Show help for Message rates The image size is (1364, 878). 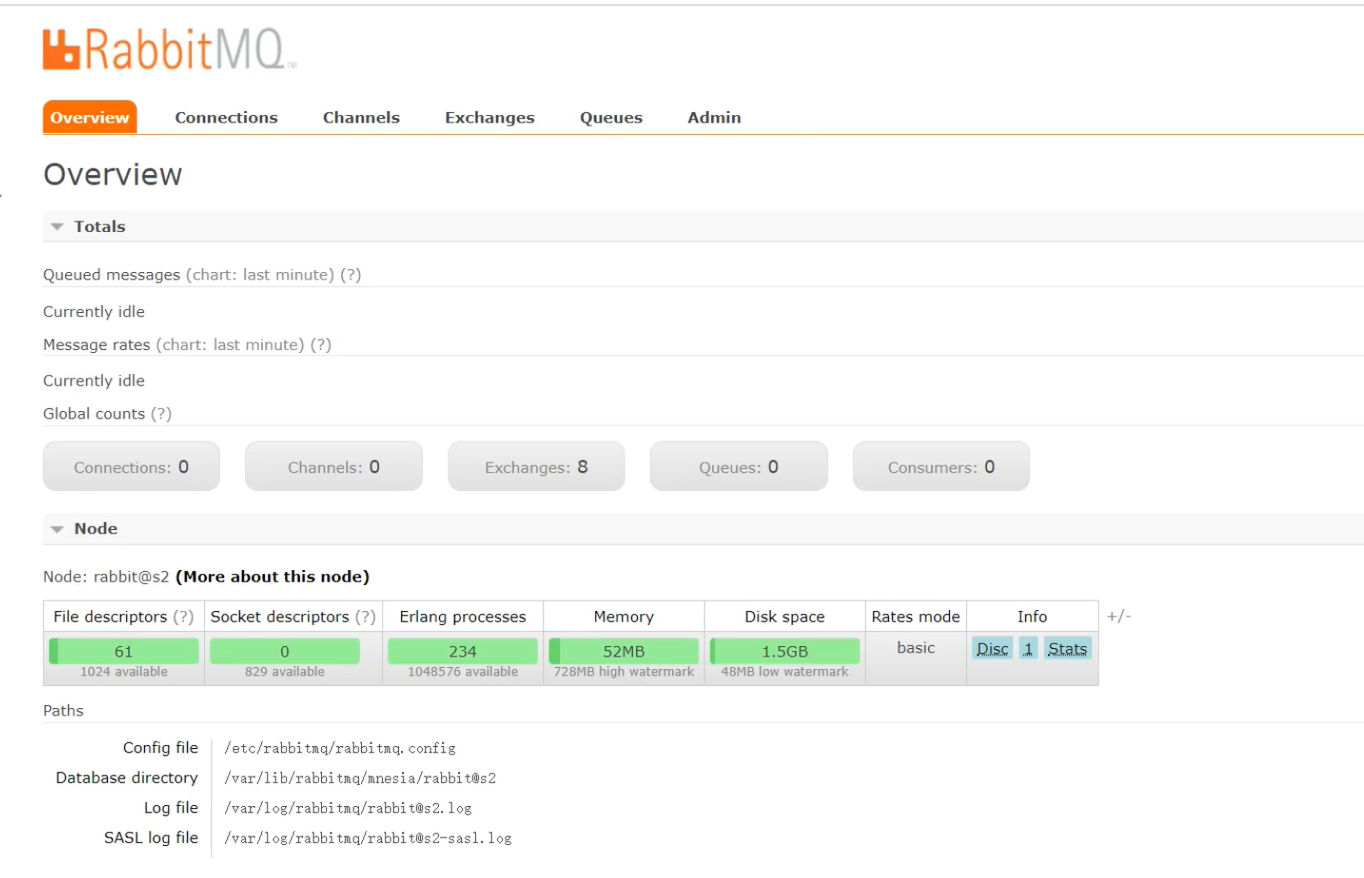coord(320,345)
